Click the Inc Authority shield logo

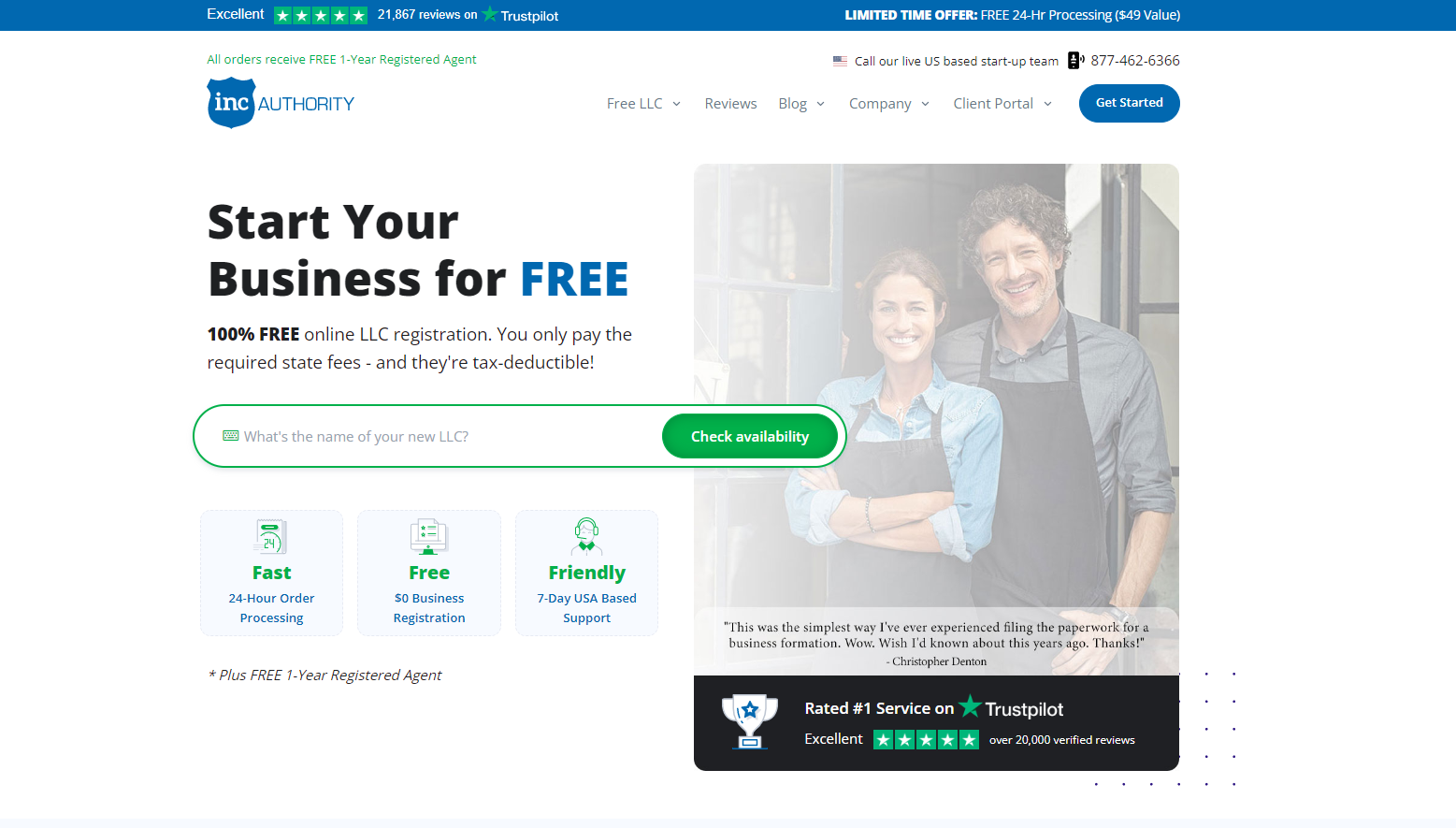(x=231, y=102)
